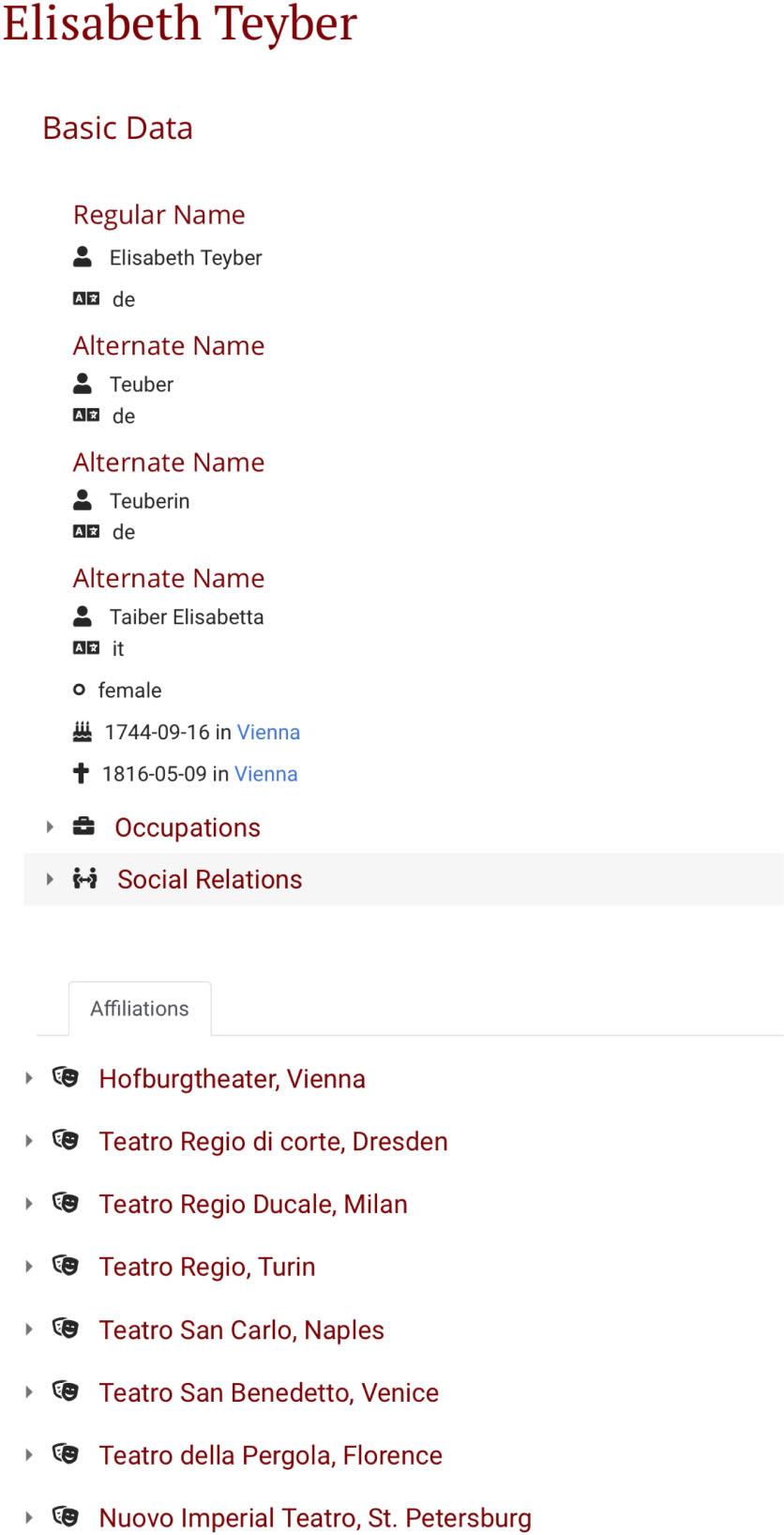
Task: Click masks icon beside Teatro San Carlo, Naples
Action: click(66, 1330)
